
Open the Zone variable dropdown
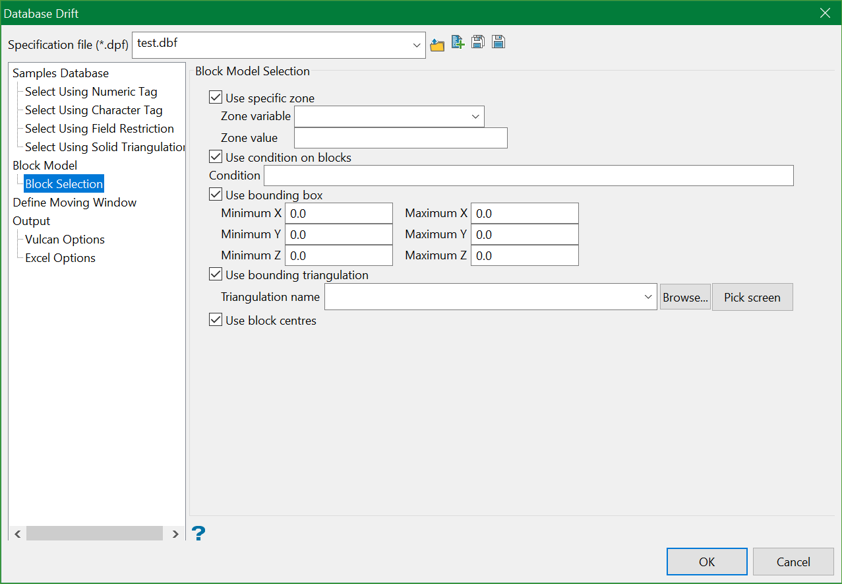(x=476, y=116)
